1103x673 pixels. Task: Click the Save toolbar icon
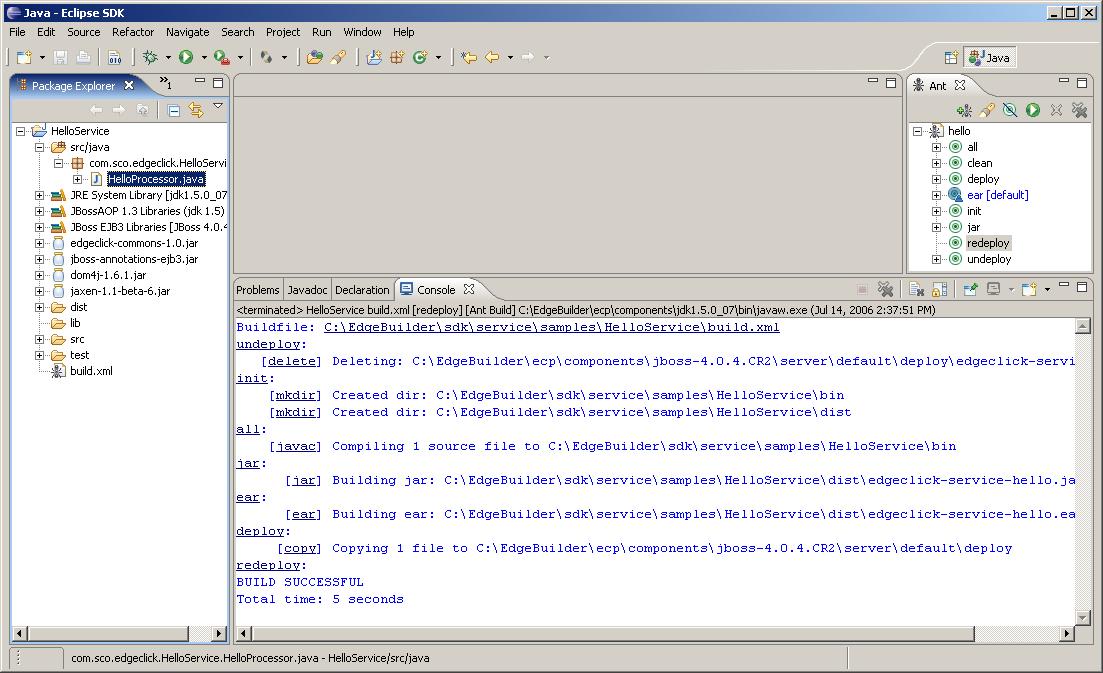pyautogui.click(x=60, y=58)
